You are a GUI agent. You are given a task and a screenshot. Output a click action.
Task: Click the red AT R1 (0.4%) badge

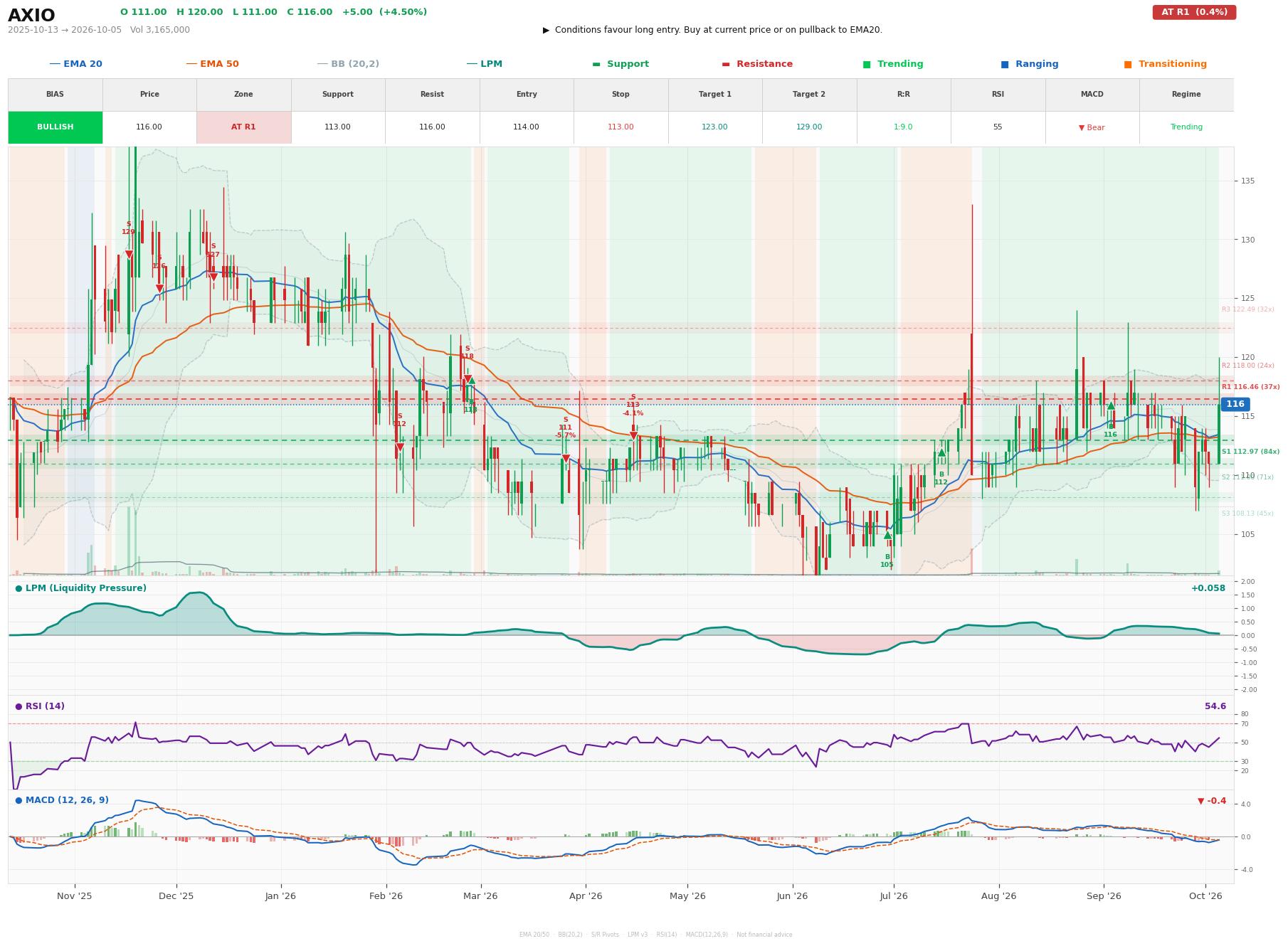coord(1194,12)
